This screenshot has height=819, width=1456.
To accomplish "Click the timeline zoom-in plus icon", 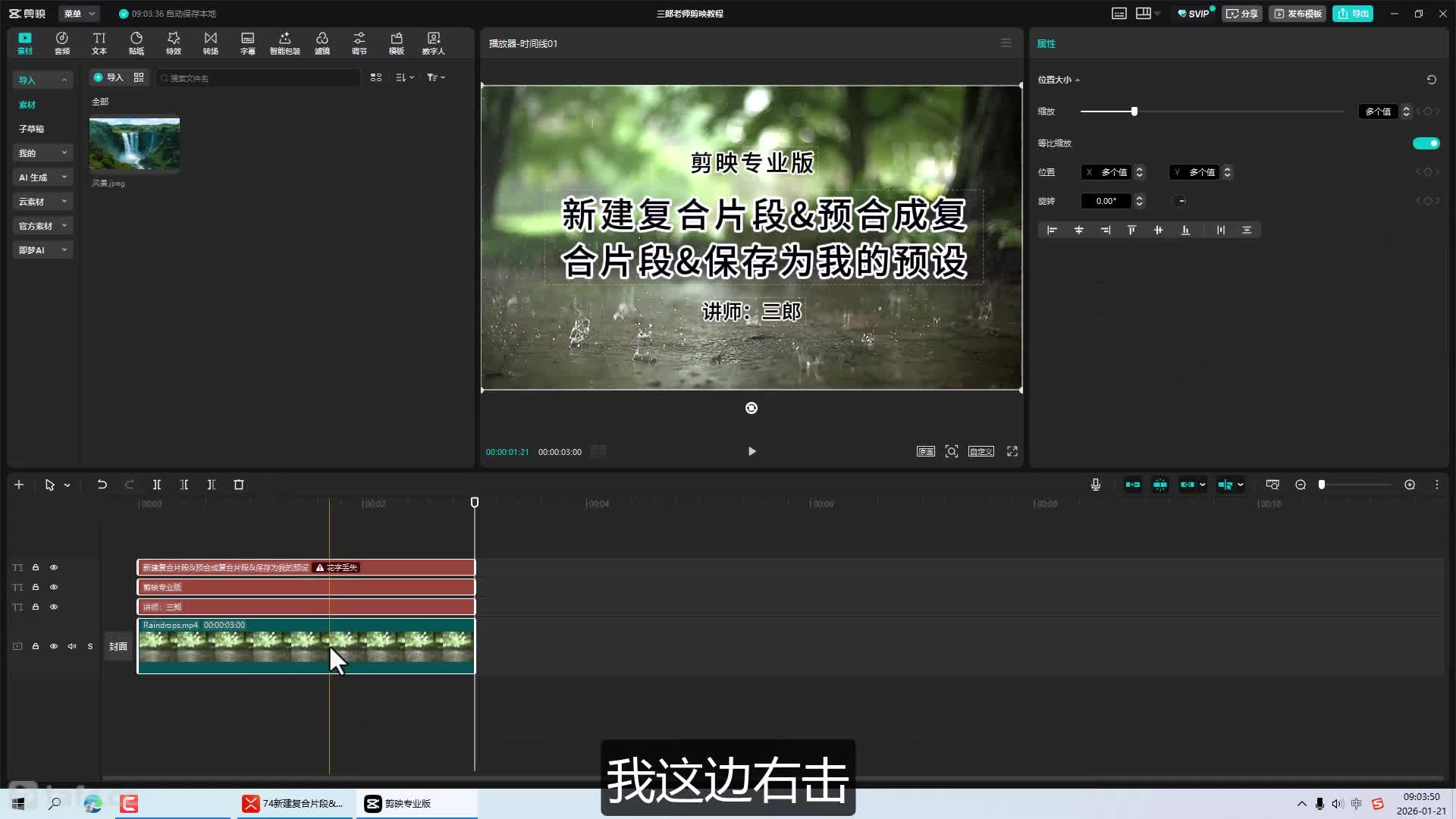I will [1410, 485].
